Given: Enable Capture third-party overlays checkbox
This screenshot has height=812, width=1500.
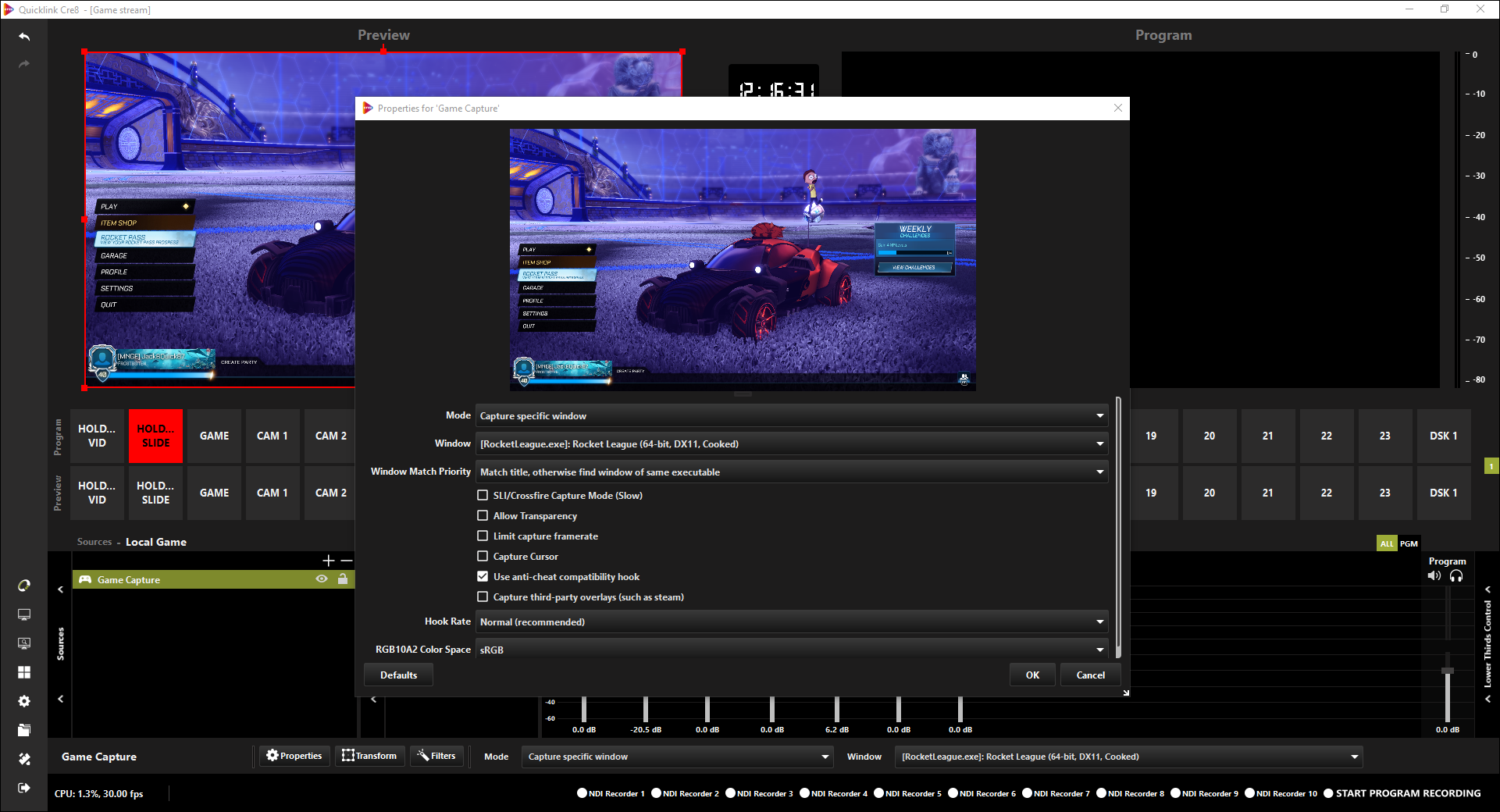Looking at the screenshot, I should click(x=483, y=597).
